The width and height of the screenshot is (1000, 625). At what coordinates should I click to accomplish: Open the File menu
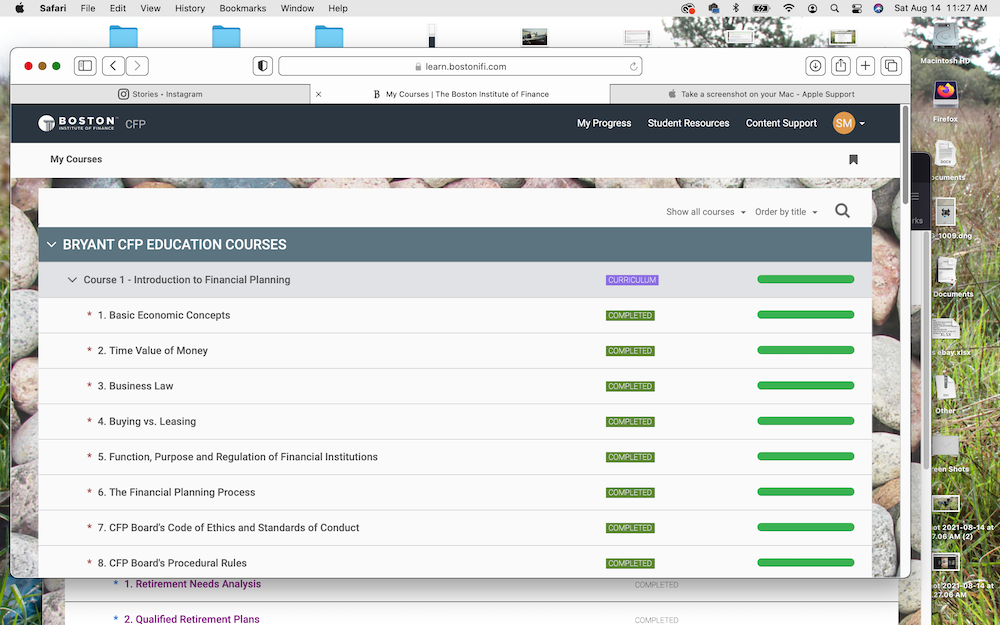88,8
